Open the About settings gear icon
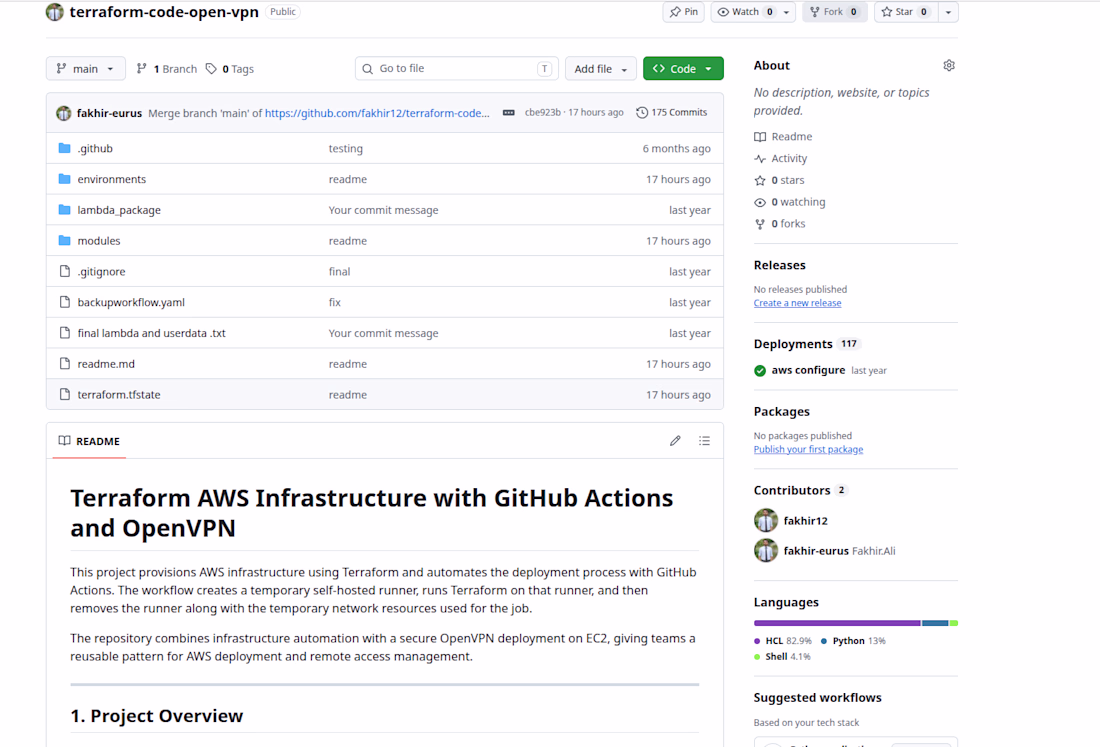Image resolution: width=1100 pixels, height=747 pixels. [x=948, y=65]
